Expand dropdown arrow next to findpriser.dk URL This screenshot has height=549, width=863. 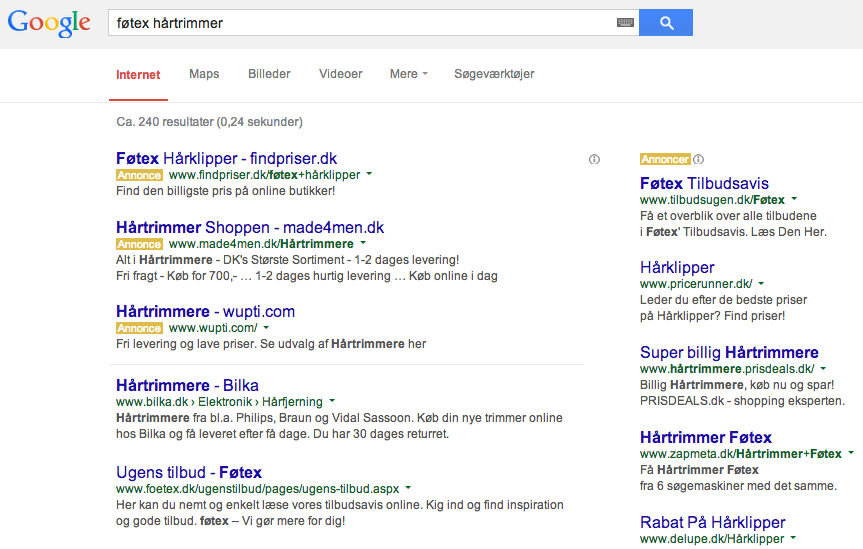pos(369,174)
